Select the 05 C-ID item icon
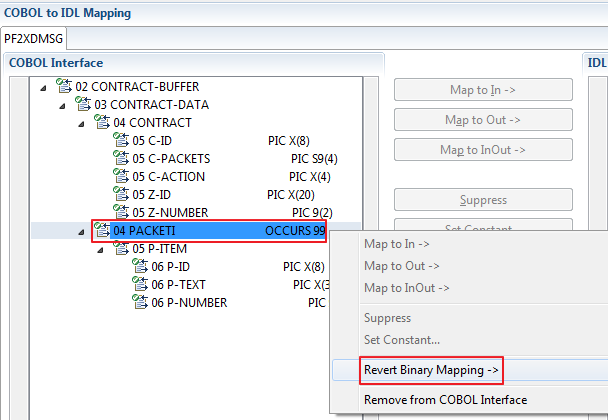608x420 pixels. [x=121, y=140]
